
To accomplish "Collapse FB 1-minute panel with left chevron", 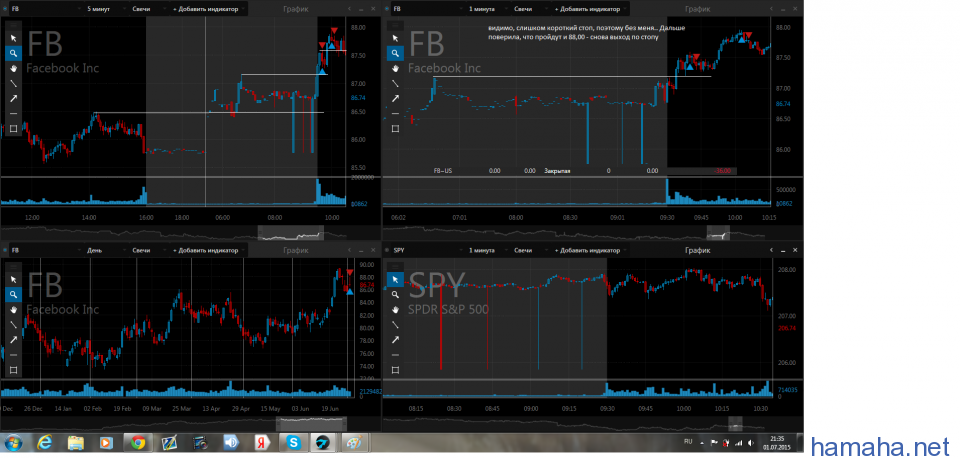I will coord(772,9).
